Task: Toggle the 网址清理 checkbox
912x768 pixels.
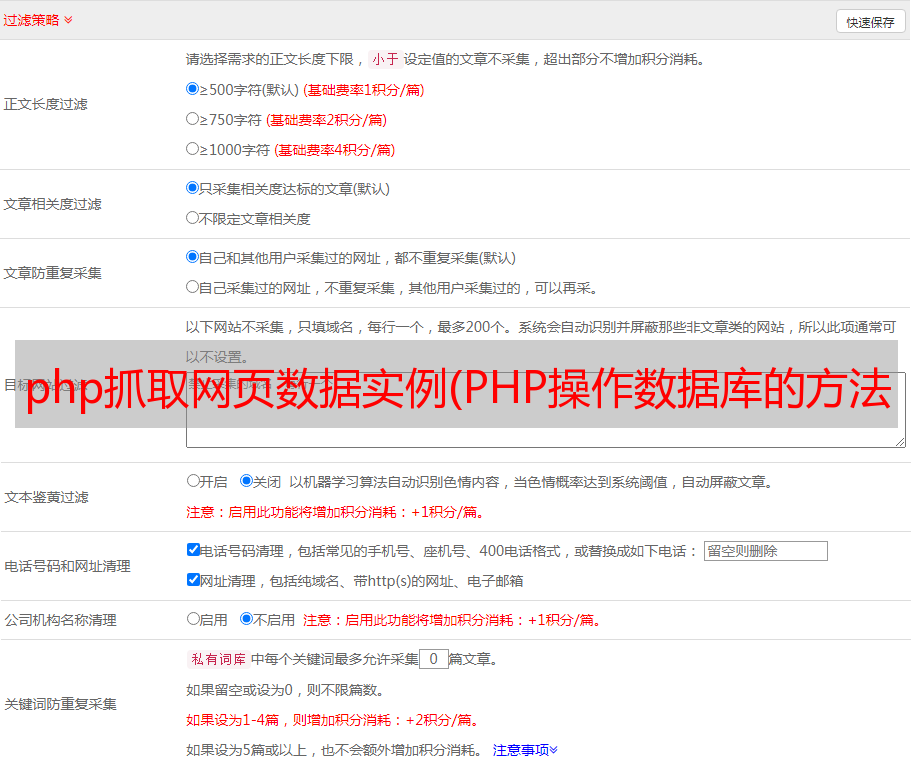Action: pos(193,580)
